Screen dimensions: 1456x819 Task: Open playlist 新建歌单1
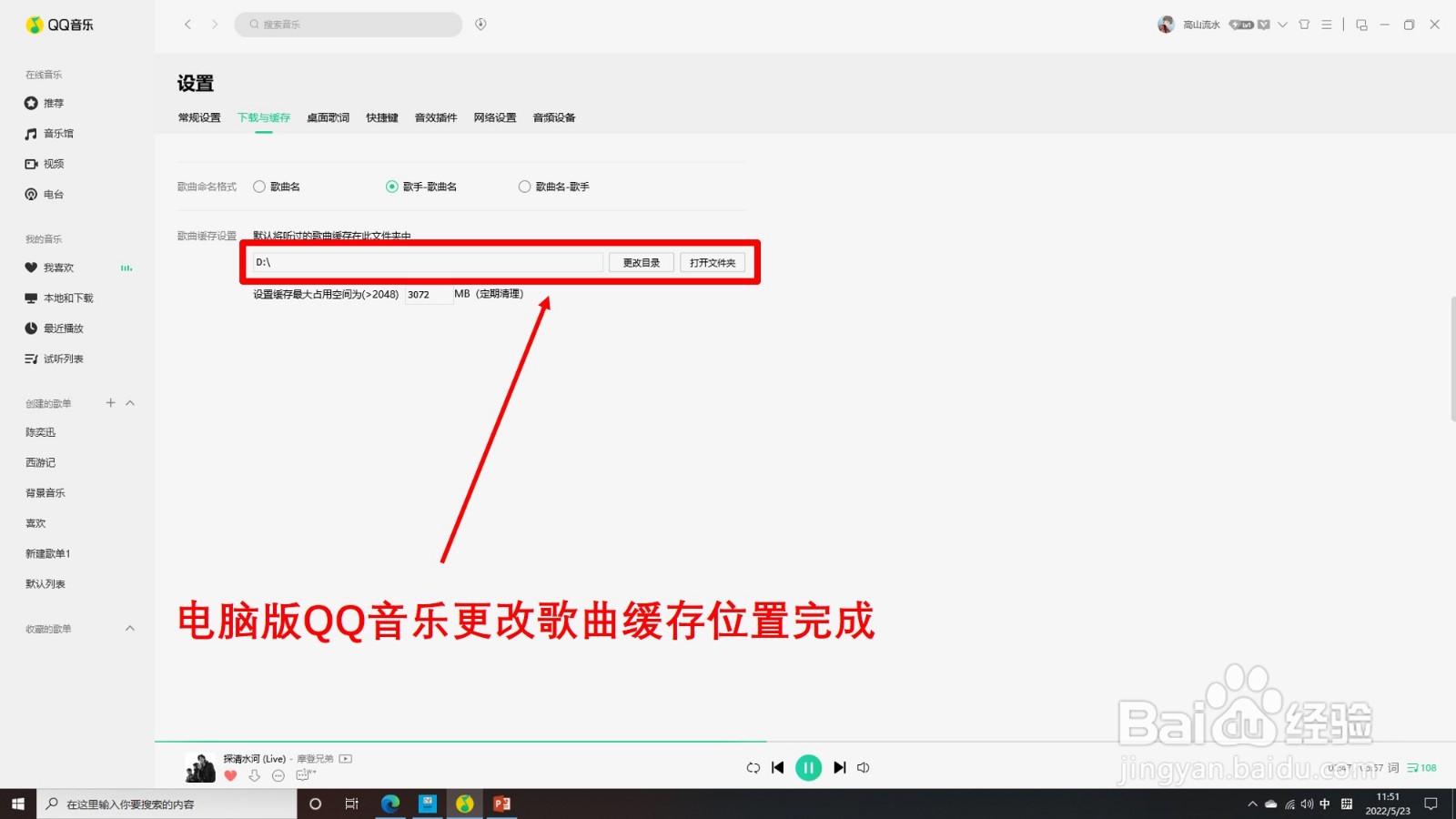pos(47,553)
